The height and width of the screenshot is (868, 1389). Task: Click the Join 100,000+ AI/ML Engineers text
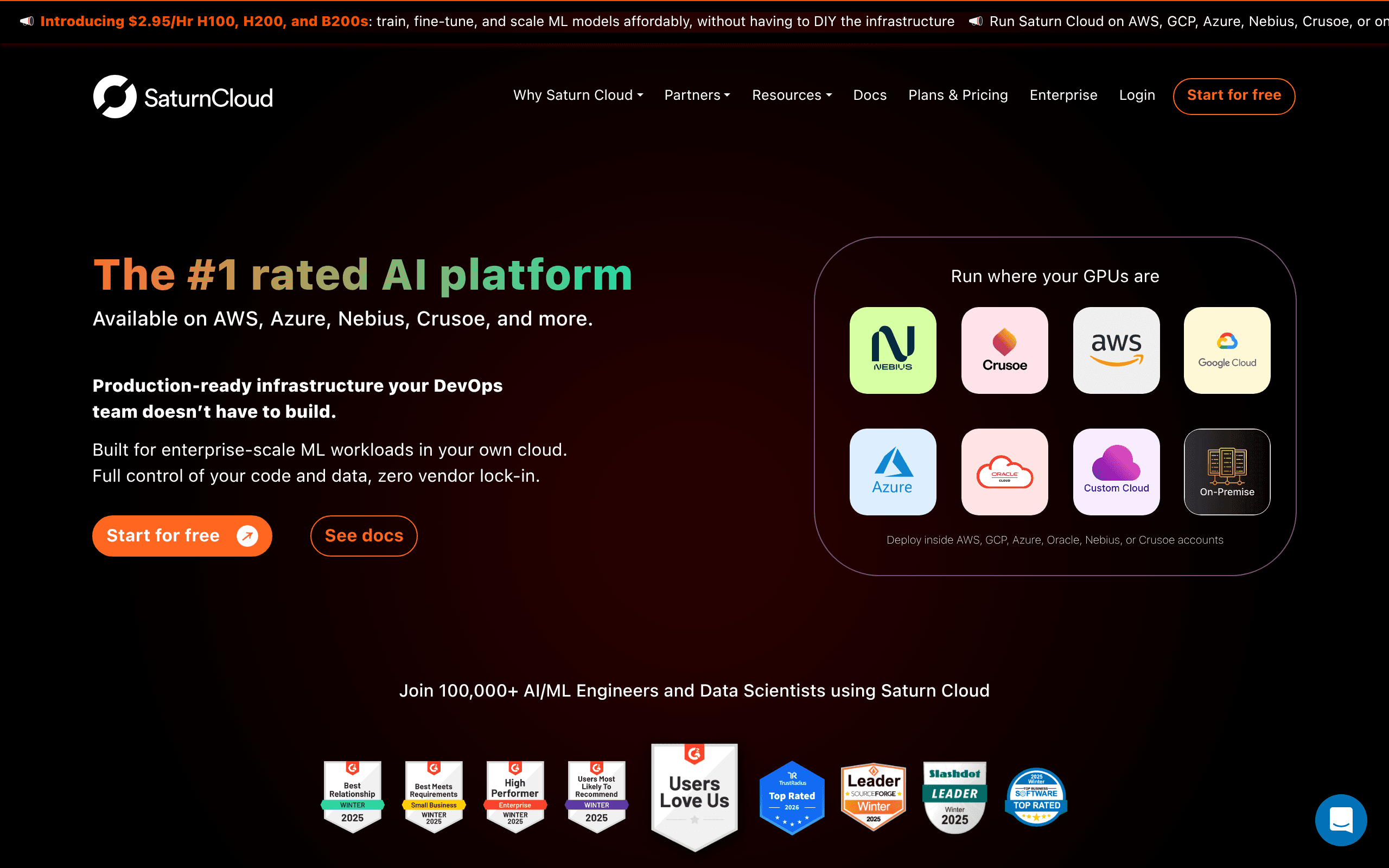(x=694, y=690)
